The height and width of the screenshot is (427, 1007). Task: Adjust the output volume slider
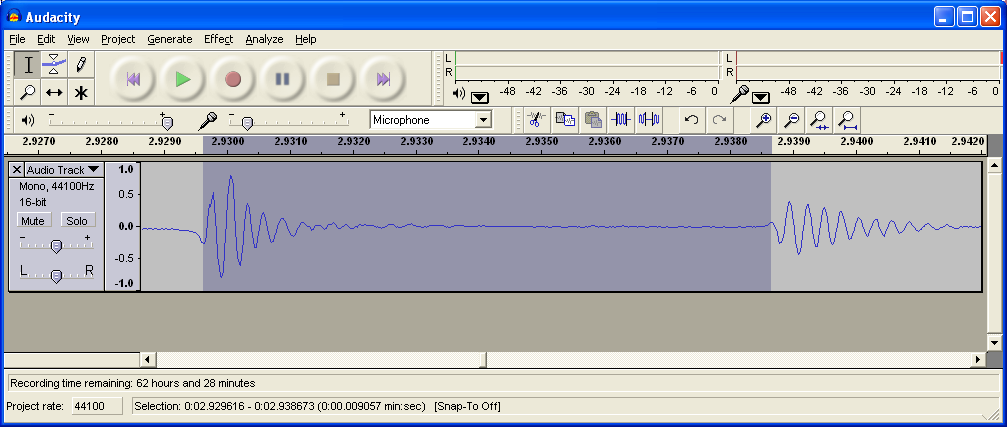point(167,122)
